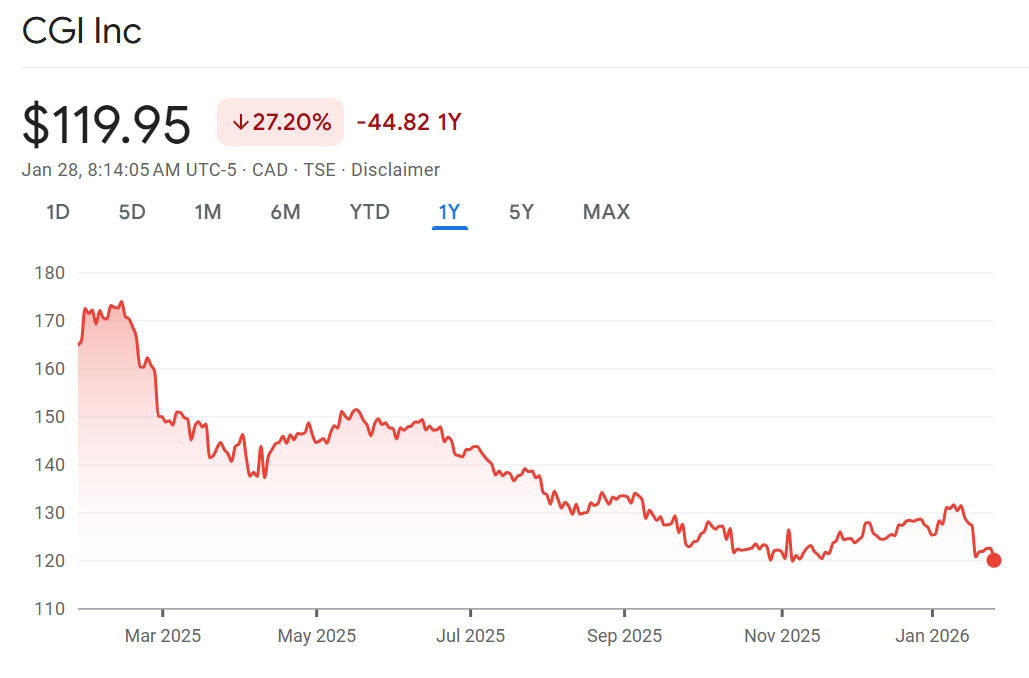Click the red endpoint dot on chart

pyautogui.click(x=993, y=560)
